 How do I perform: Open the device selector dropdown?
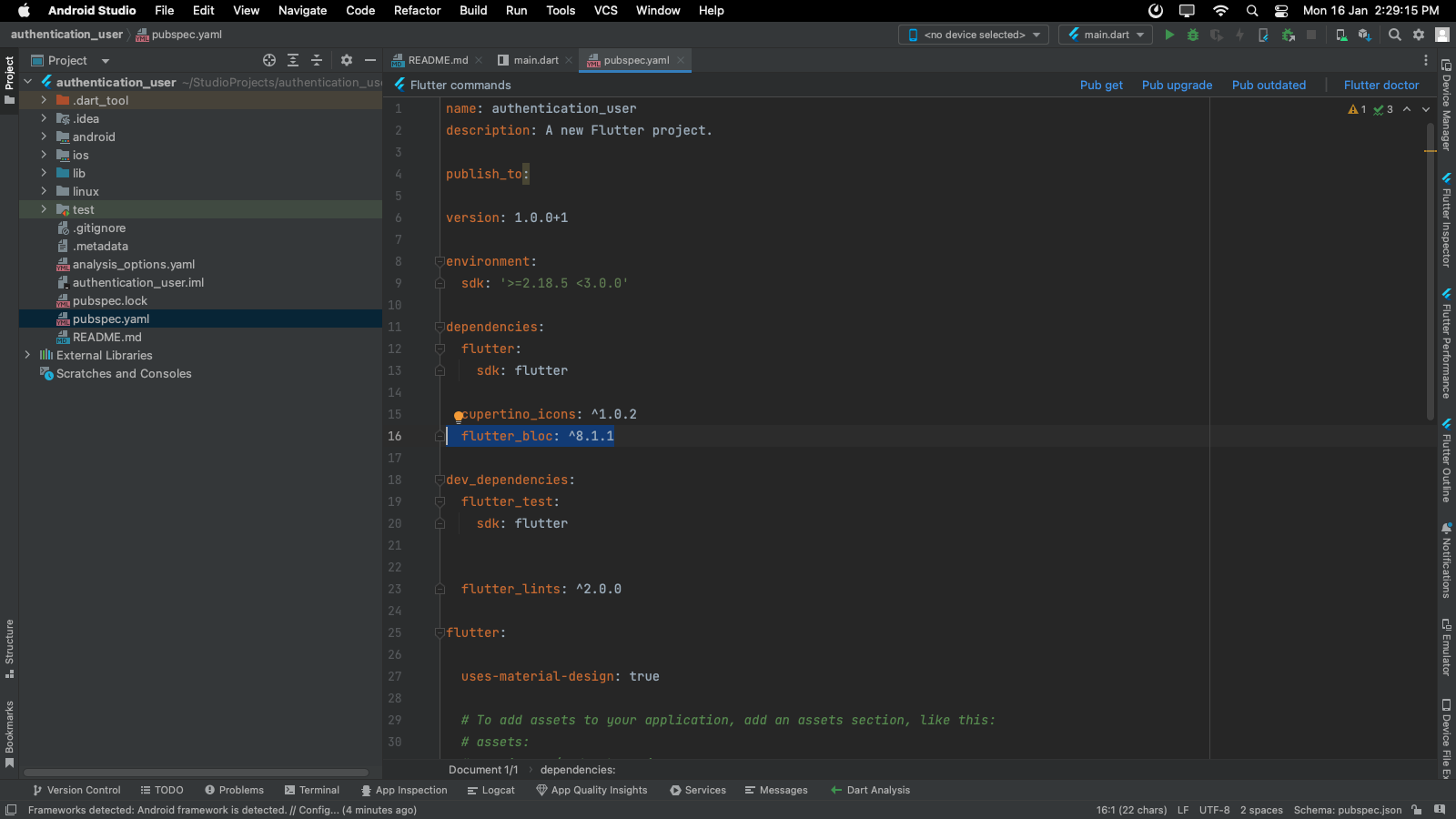974,35
